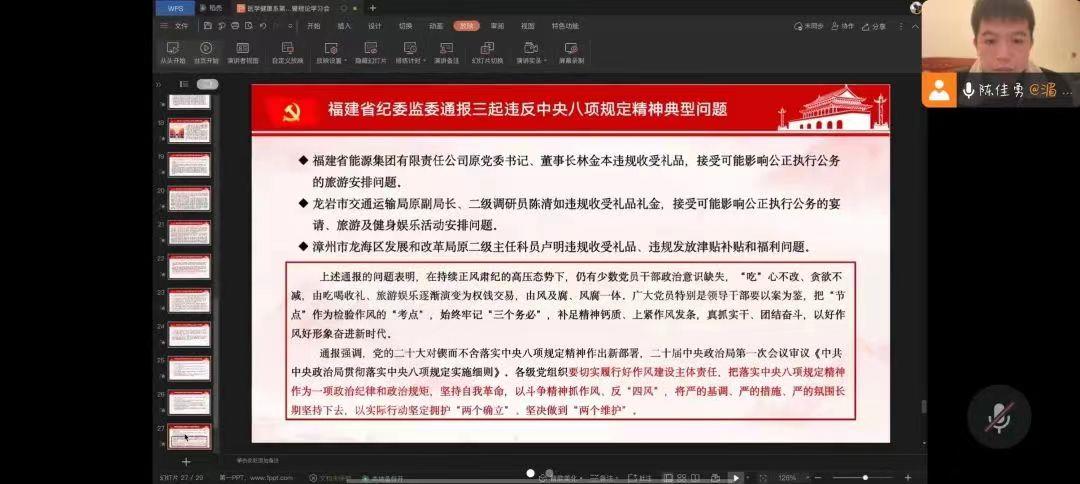
Task: Click the print icon in quick access toolbar
Action: point(236,26)
